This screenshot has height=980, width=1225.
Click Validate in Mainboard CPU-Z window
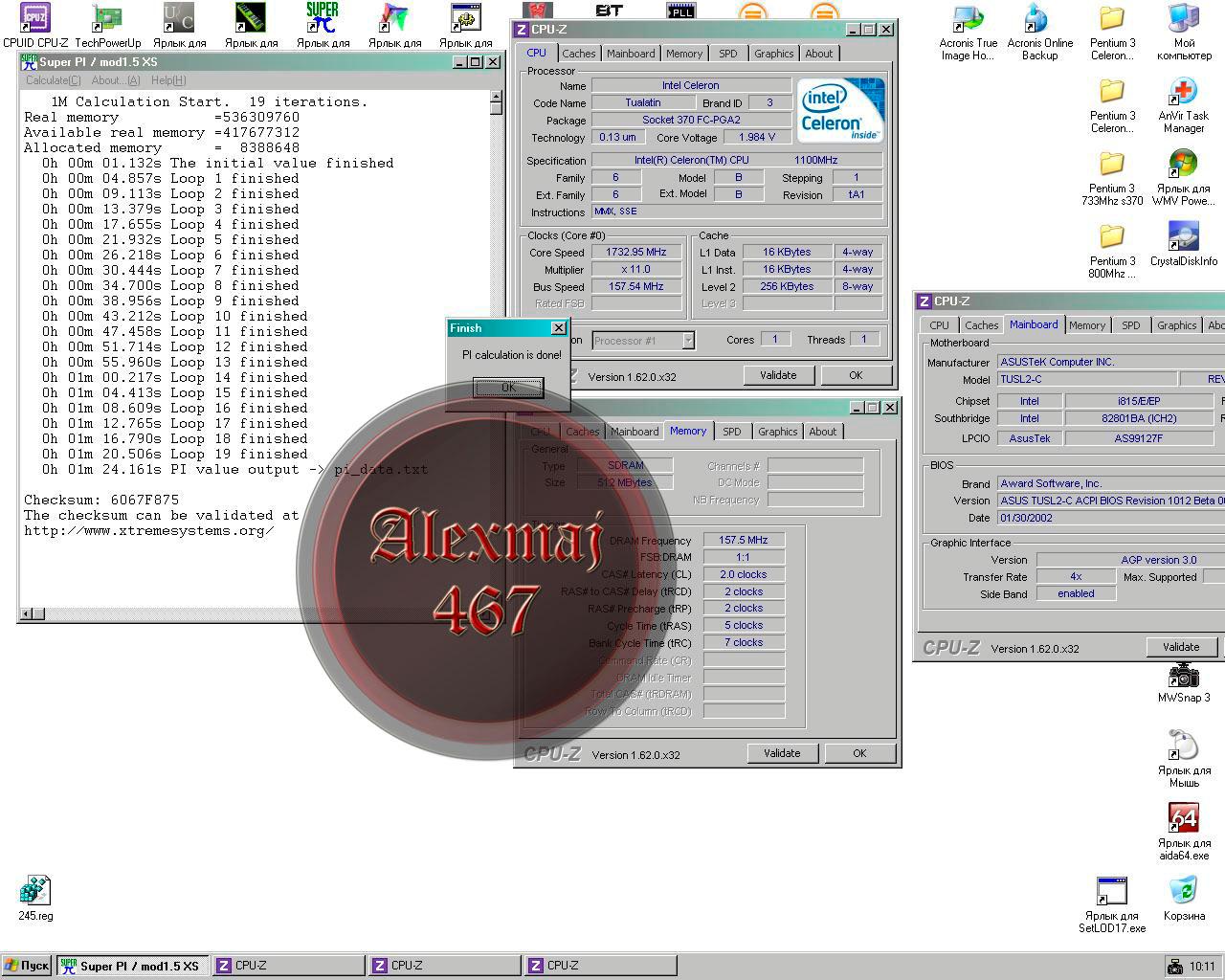[1181, 647]
